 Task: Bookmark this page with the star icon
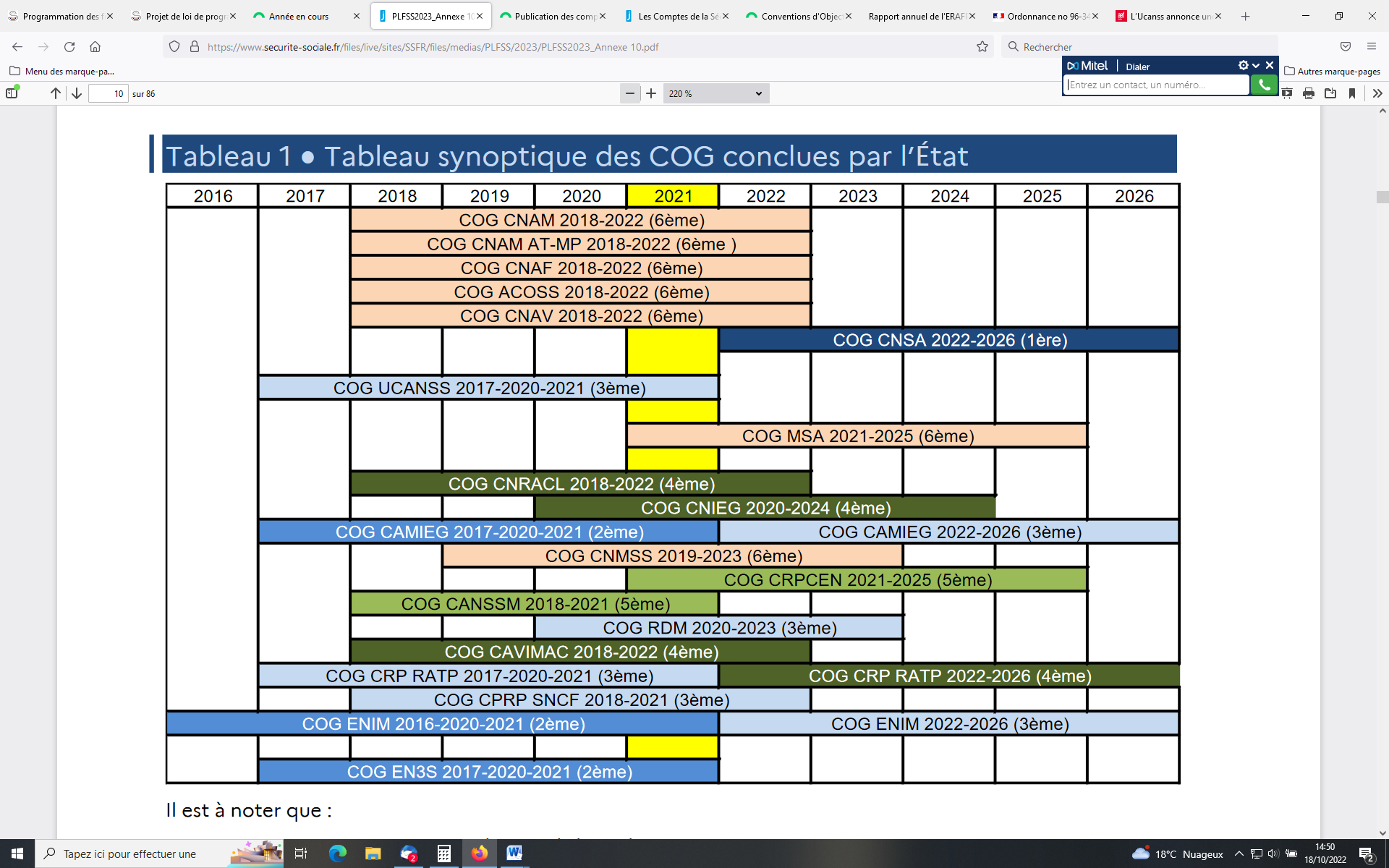982,47
